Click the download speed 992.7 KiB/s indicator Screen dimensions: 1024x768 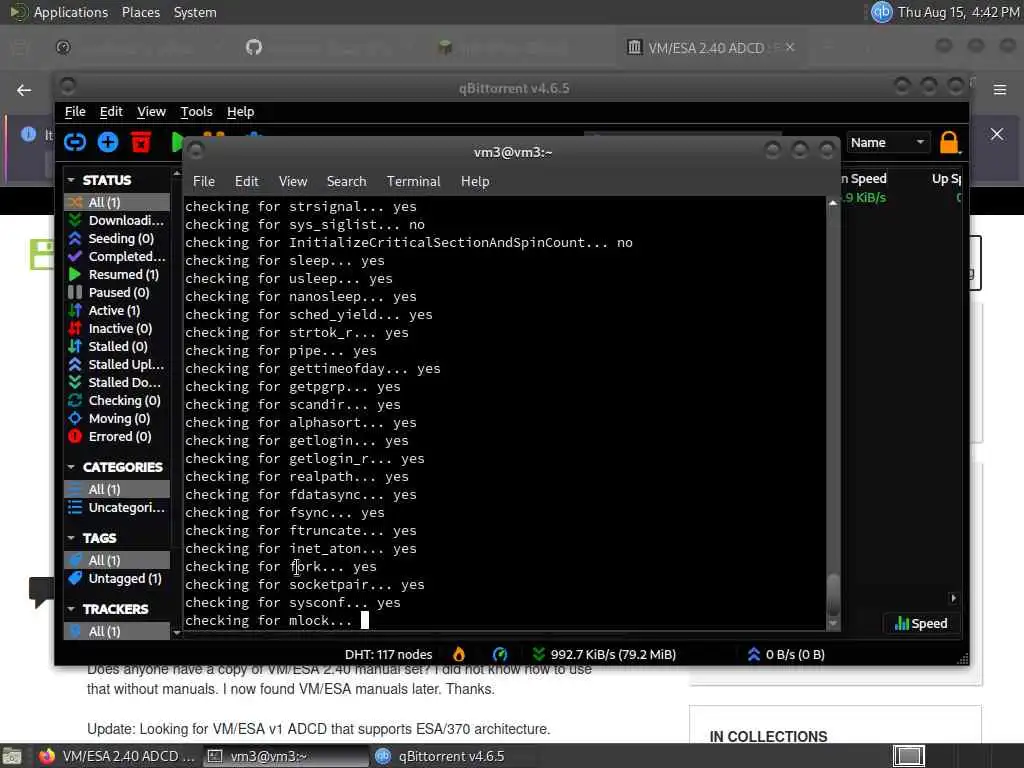(x=605, y=654)
